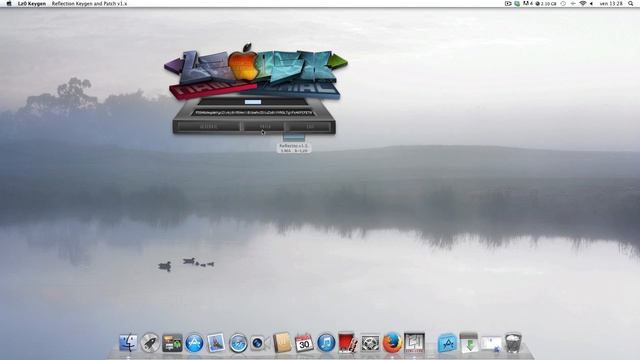Launch Safari compass icon in dock

tap(238, 343)
